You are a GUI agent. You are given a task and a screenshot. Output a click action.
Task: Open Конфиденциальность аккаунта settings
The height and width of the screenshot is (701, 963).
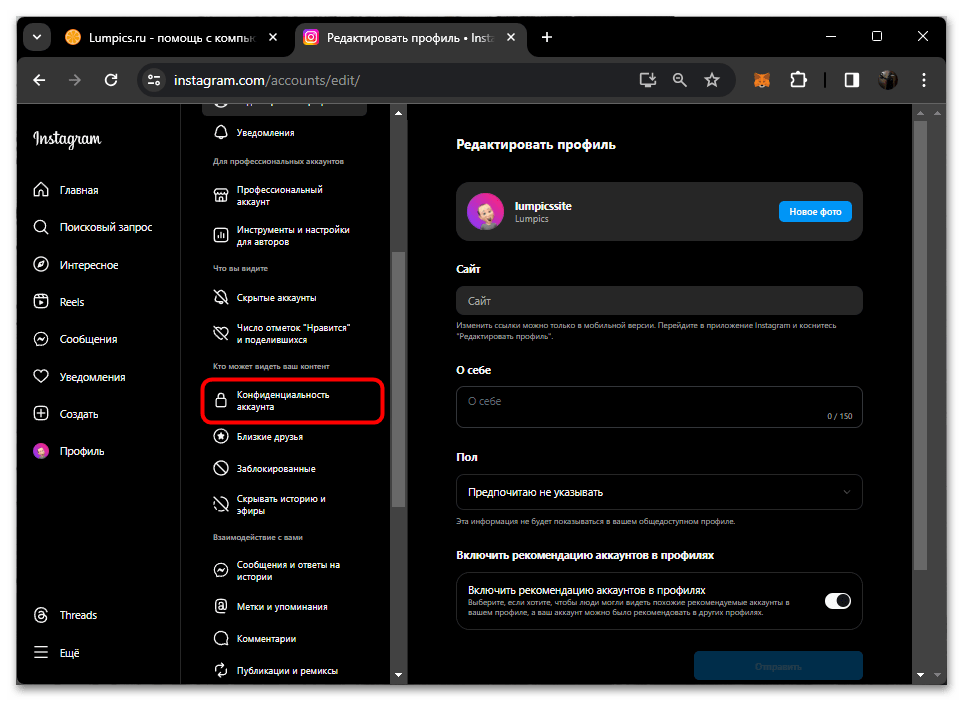(292, 401)
